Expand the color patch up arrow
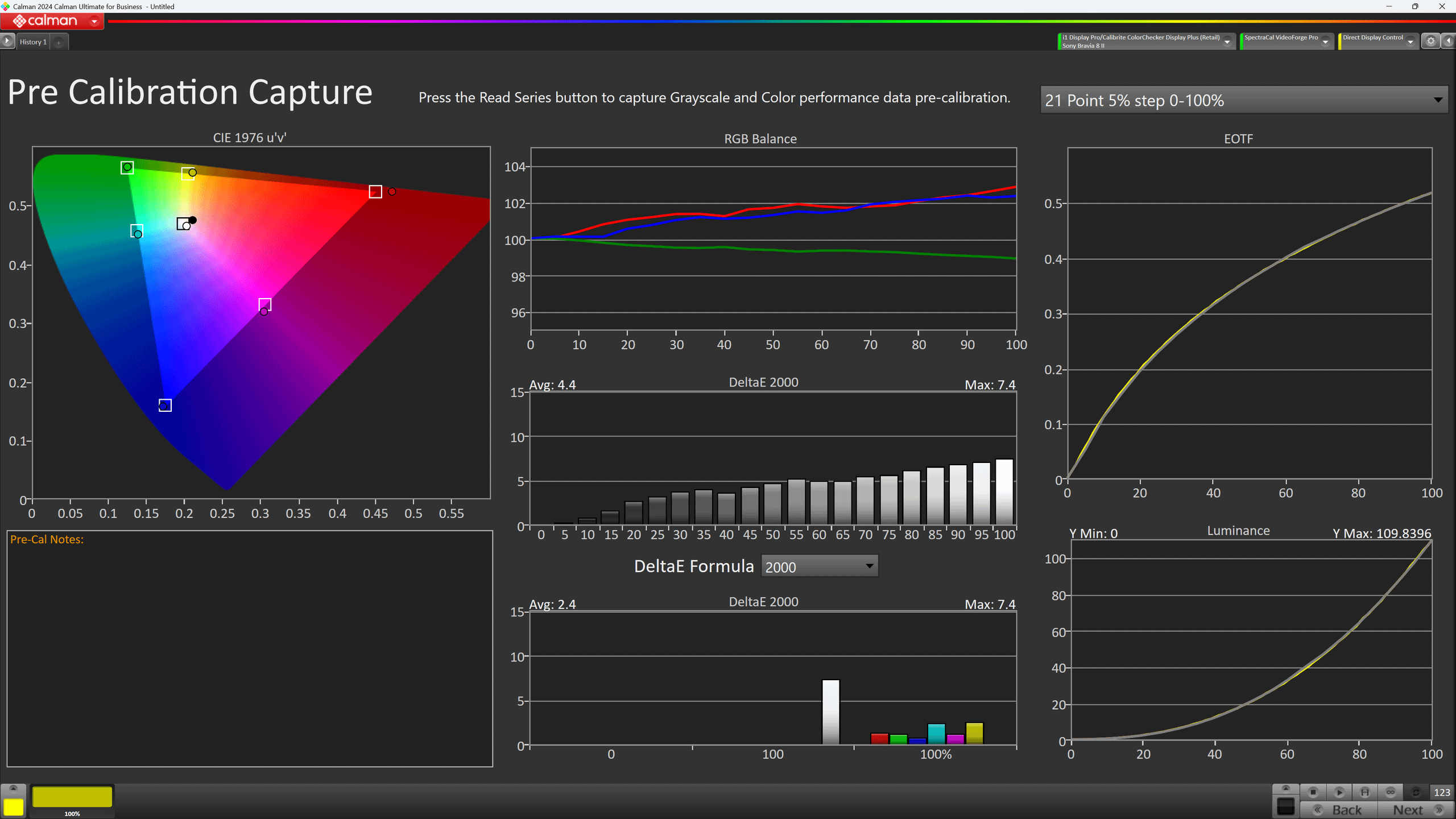The height and width of the screenshot is (819, 1456). [14, 788]
